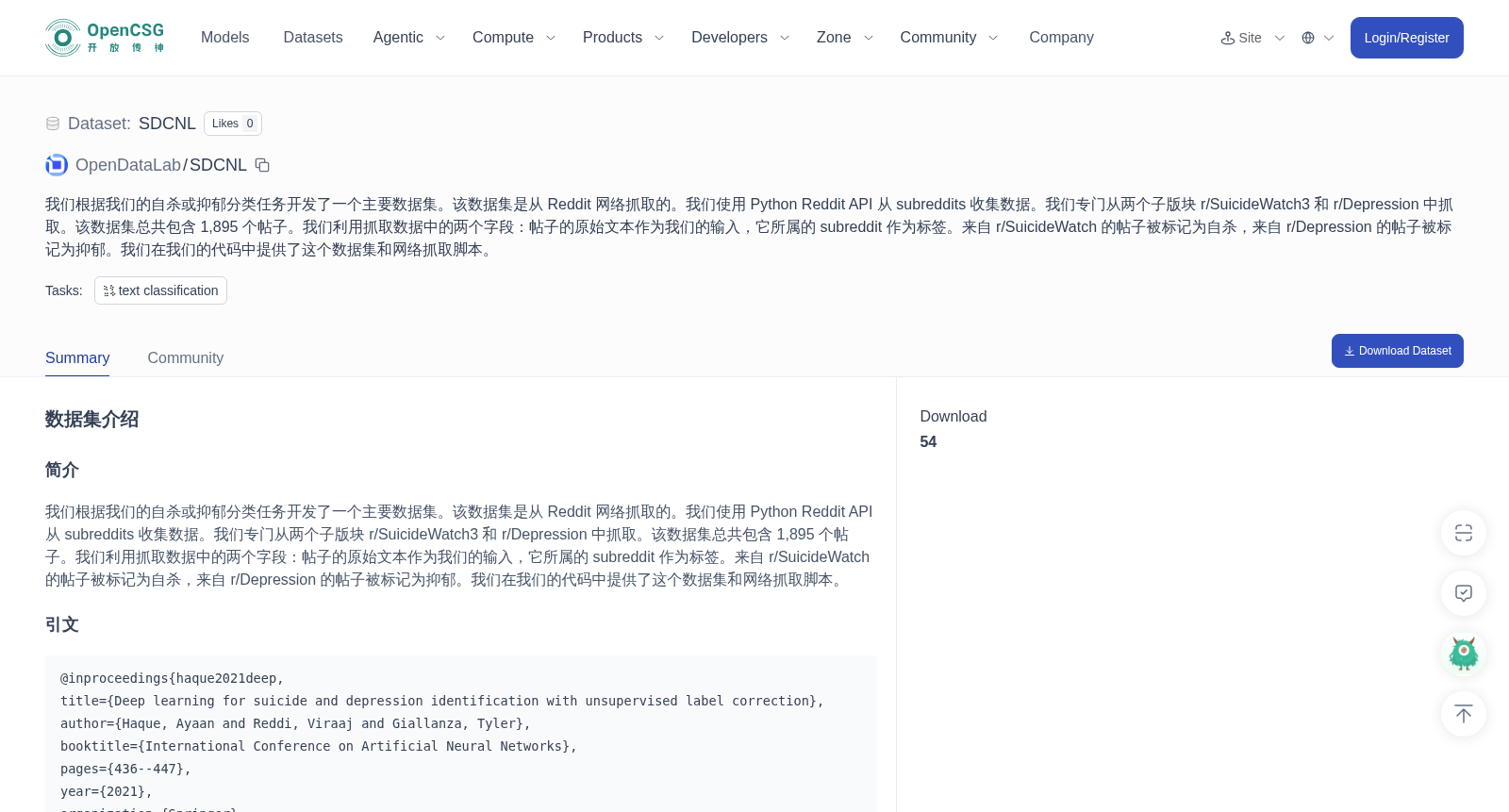1509x812 pixels.
Task: Open the Site dropdown chevron
Action: click(1280, 38)
